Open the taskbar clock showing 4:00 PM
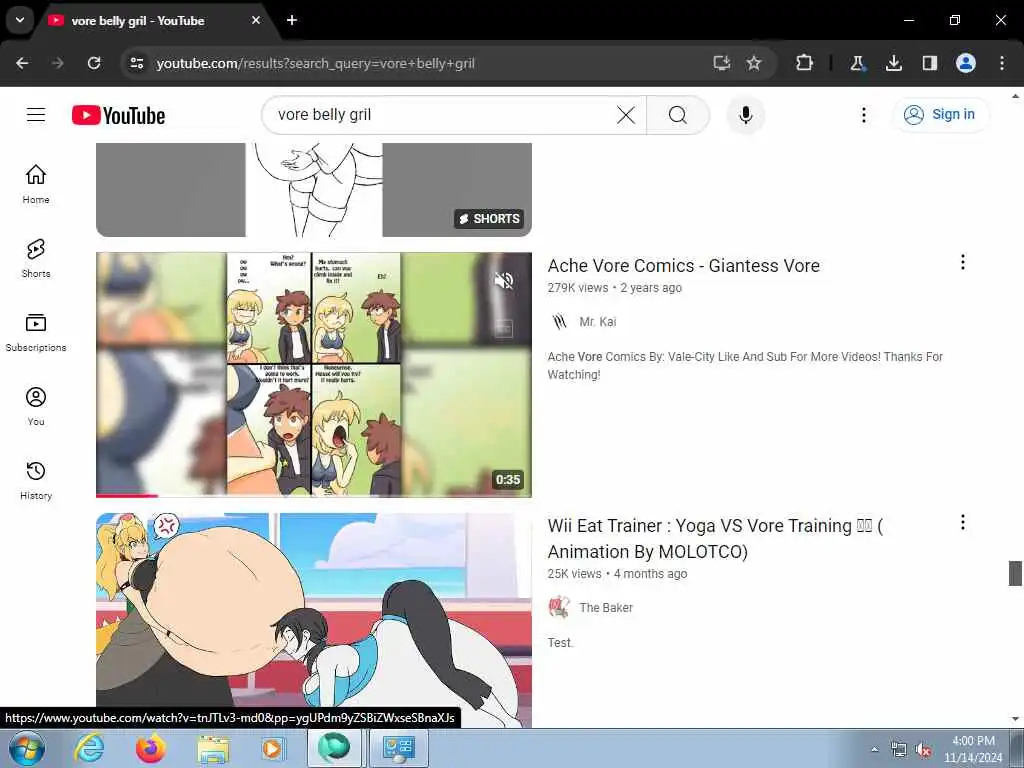The image size is (1024, 768). [973, 749]
